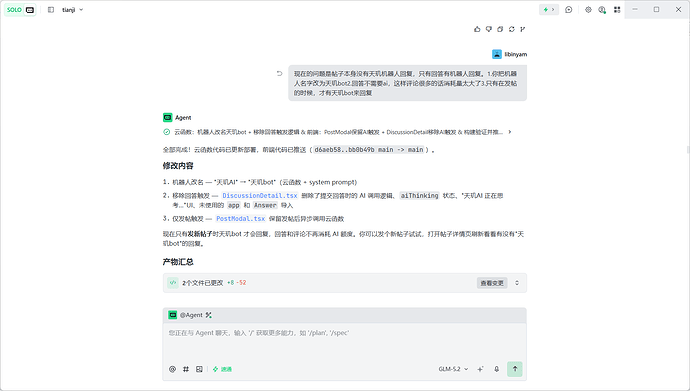Click the # context icon in input toolbar

point(186,369)
